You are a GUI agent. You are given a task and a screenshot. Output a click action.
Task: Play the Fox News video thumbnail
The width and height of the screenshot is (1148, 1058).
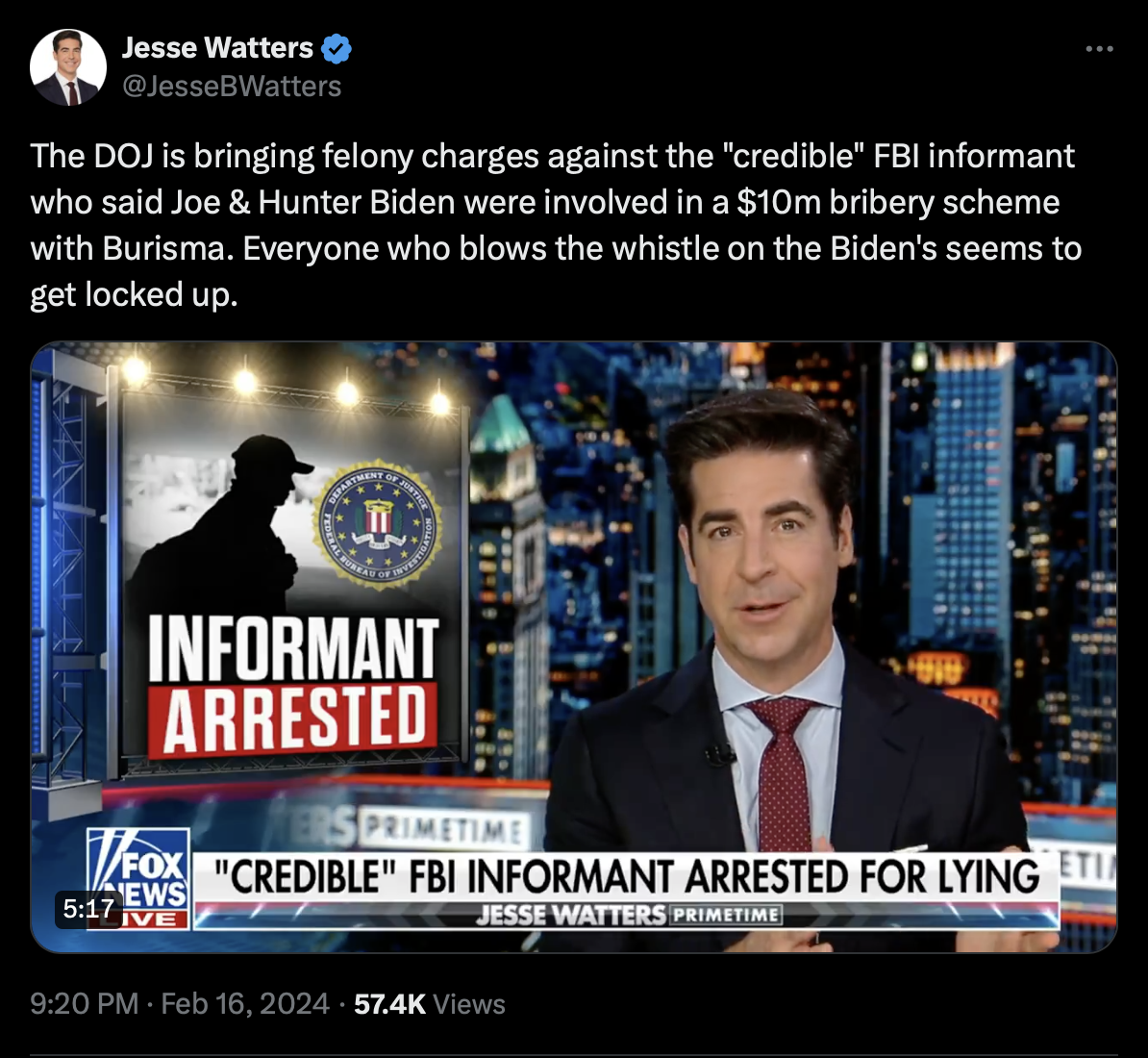point(574,647)
